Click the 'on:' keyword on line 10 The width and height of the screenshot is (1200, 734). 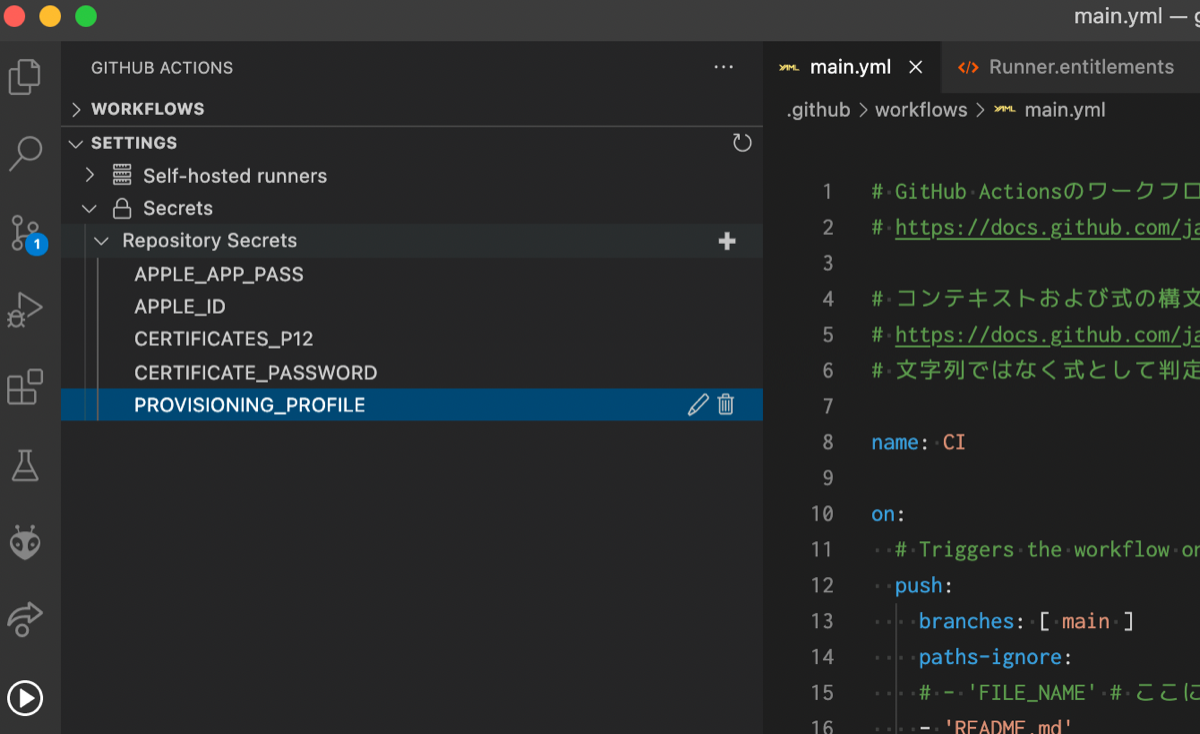click(883, 514)
